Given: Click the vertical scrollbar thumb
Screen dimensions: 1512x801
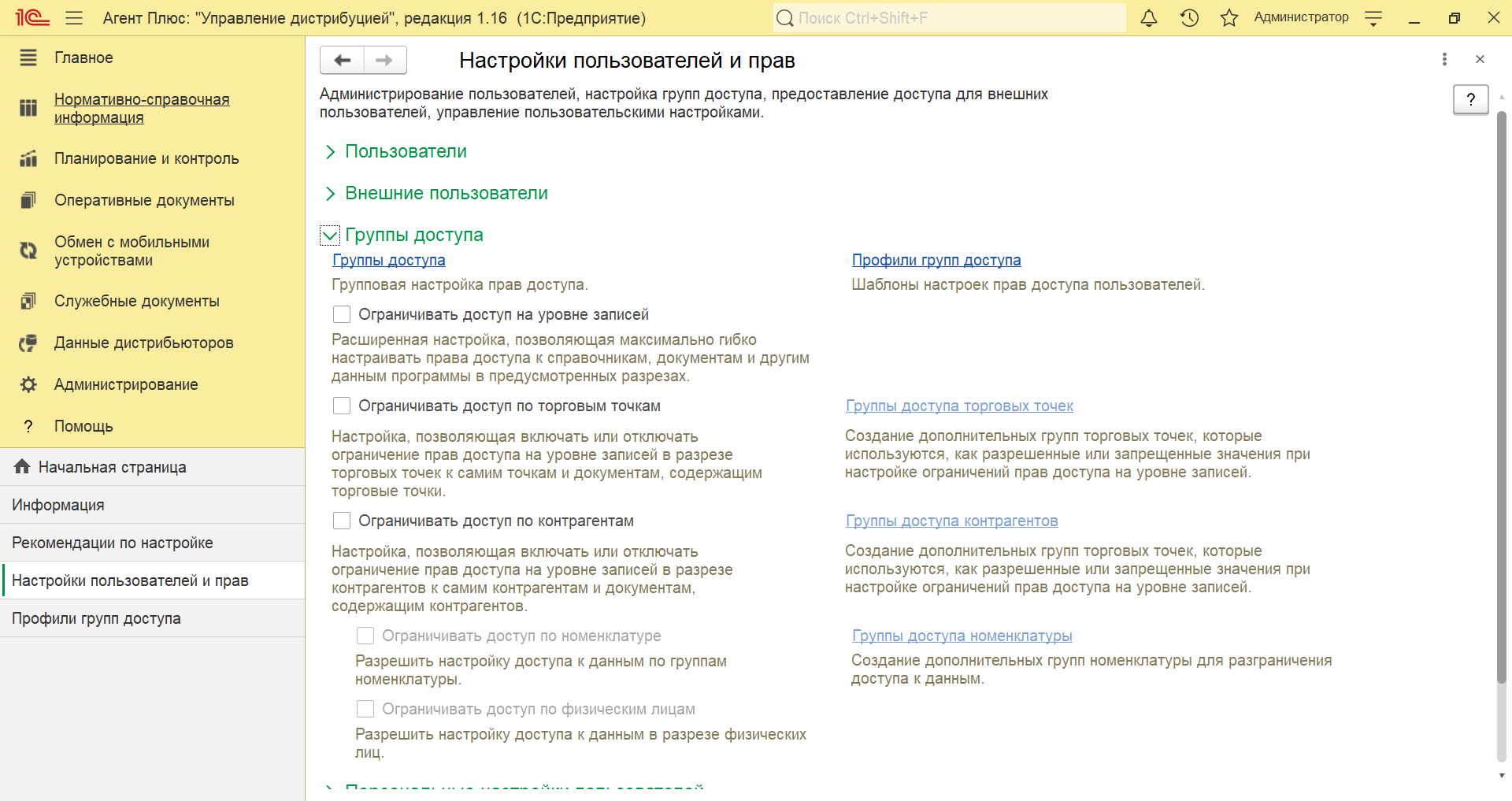Looking at the screenshot, I should (x=1501, y=398).
